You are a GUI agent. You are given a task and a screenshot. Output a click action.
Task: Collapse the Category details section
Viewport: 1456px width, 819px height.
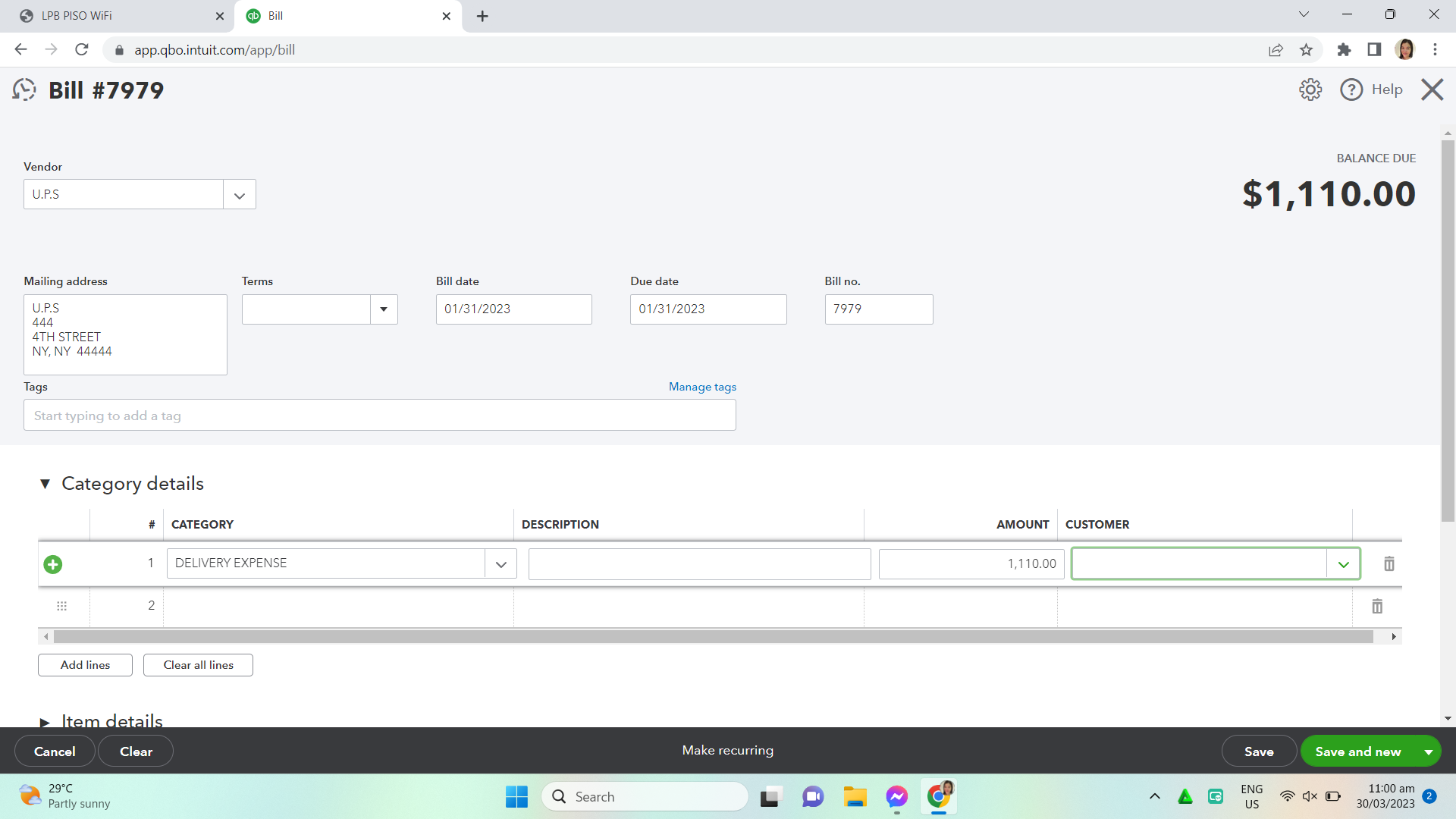[45, 484]
